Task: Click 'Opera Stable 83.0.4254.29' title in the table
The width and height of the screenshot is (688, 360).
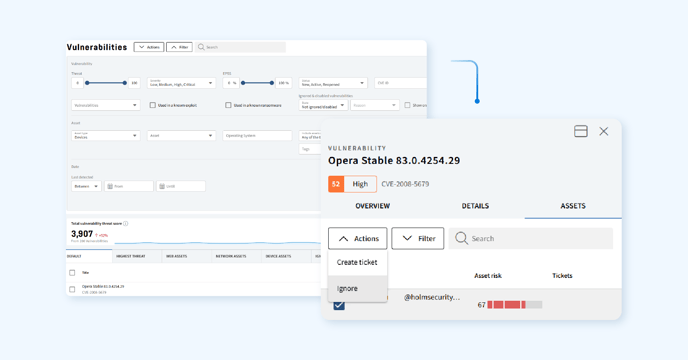Action: (103, 287)
